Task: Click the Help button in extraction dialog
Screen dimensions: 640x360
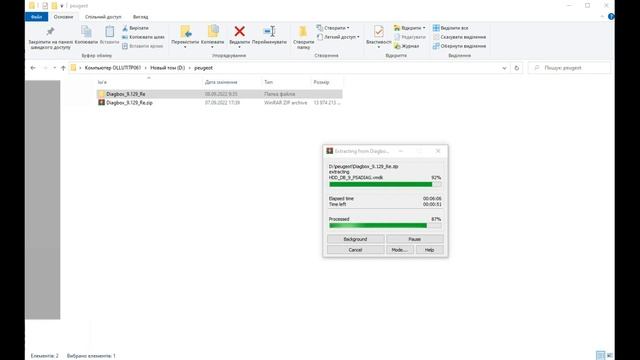Action: pyautogui.click(x=429, y=250)
